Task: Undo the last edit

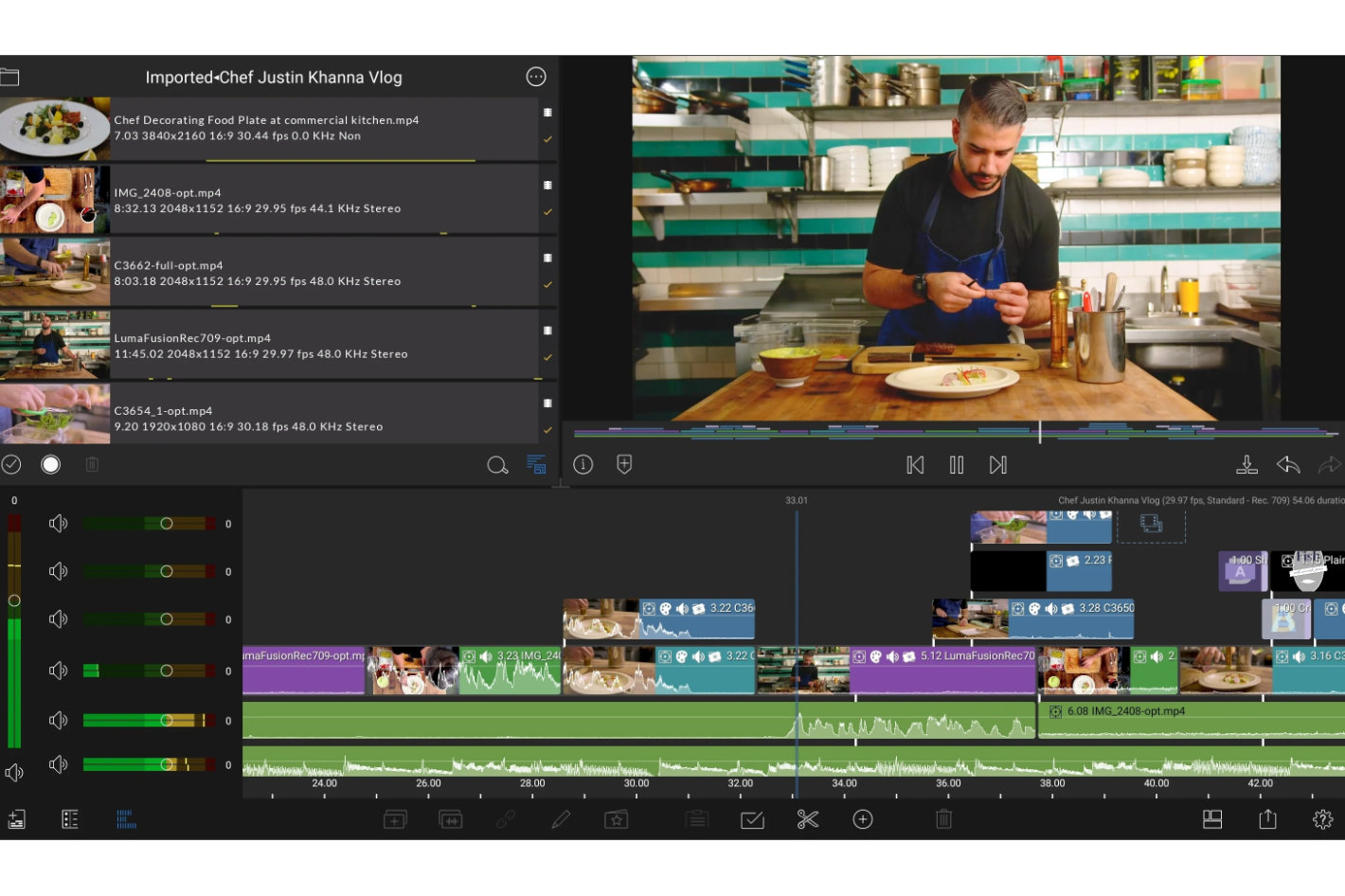Action: (x=1288, y=464)
